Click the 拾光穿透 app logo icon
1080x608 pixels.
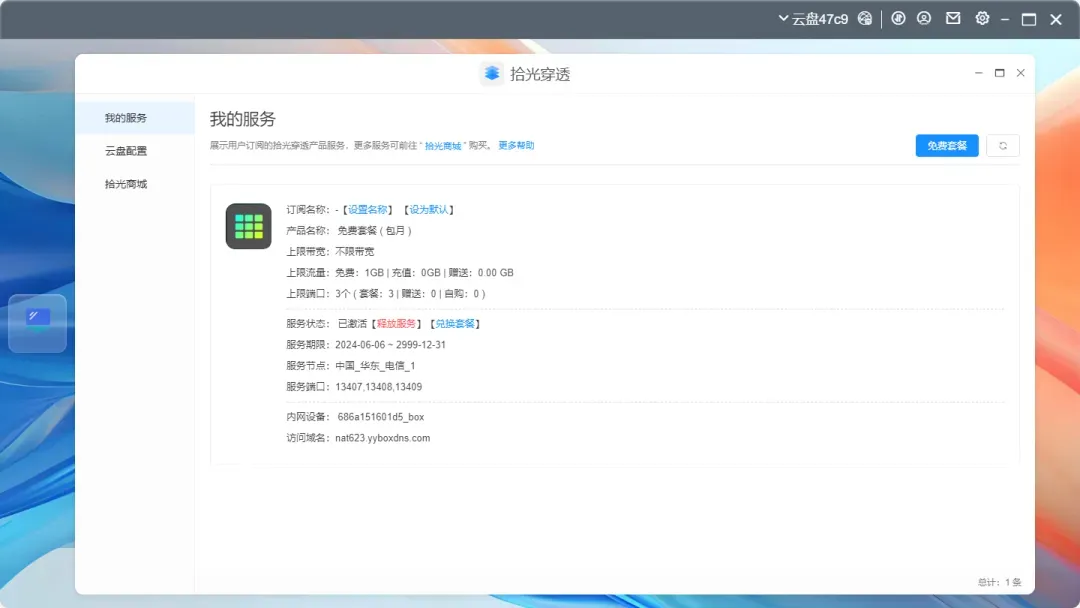[492, 74]
